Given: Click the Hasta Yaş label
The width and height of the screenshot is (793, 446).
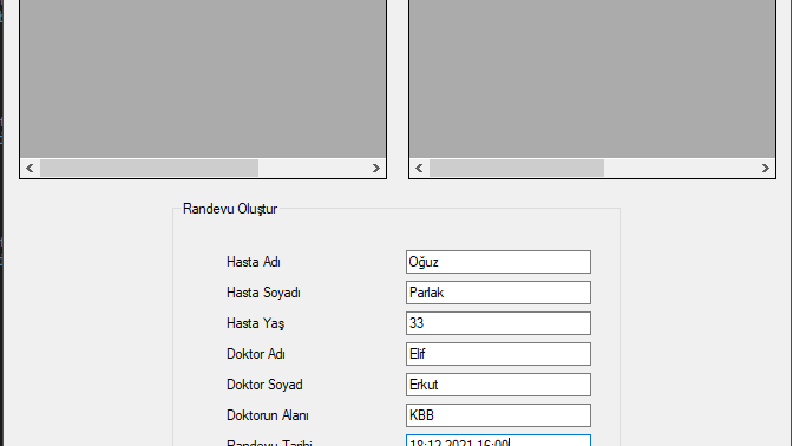Looking at the screenshot, I should click(255, 324).
